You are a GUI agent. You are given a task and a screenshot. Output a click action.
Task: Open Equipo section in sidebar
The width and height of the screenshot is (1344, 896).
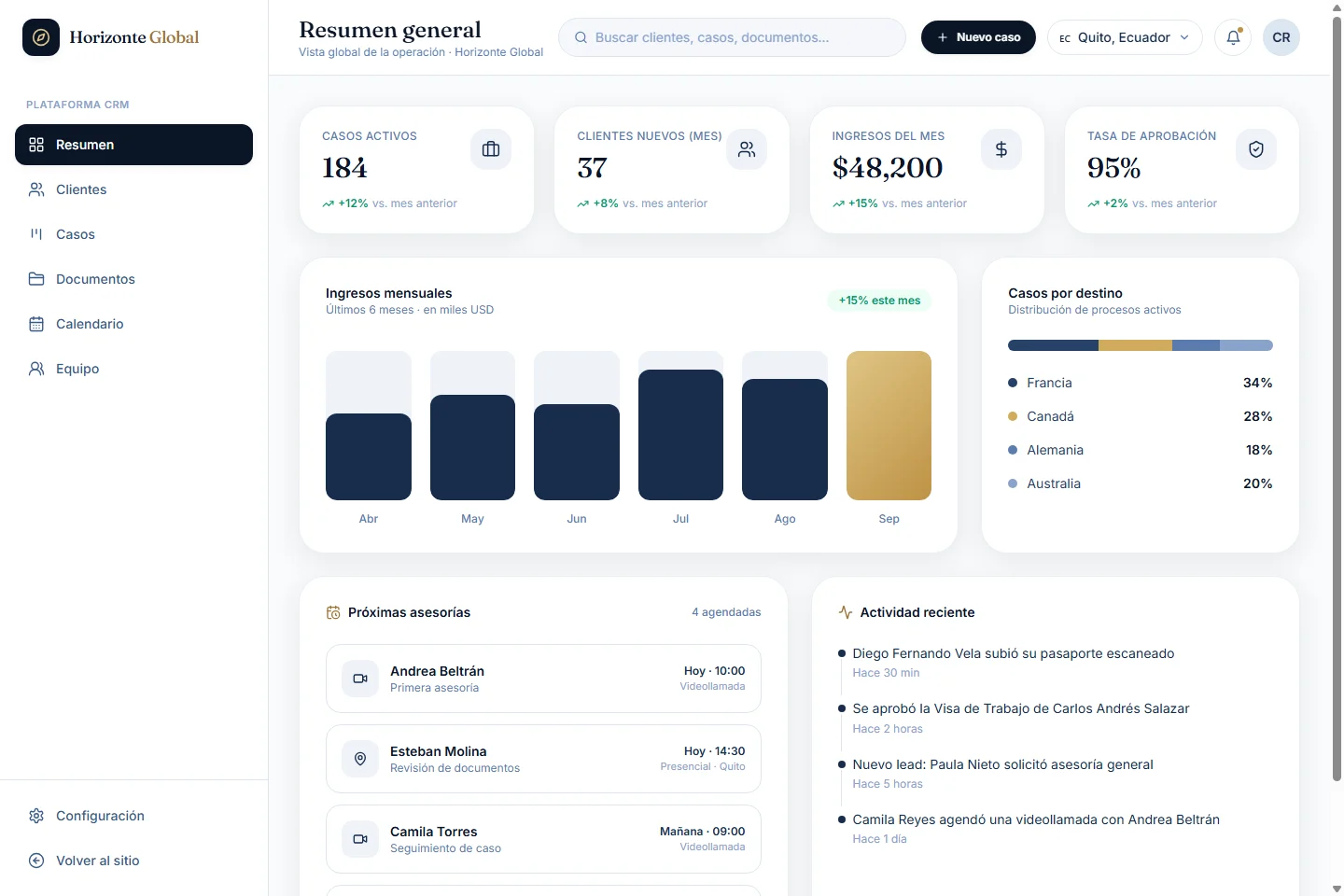coord(133,369)
